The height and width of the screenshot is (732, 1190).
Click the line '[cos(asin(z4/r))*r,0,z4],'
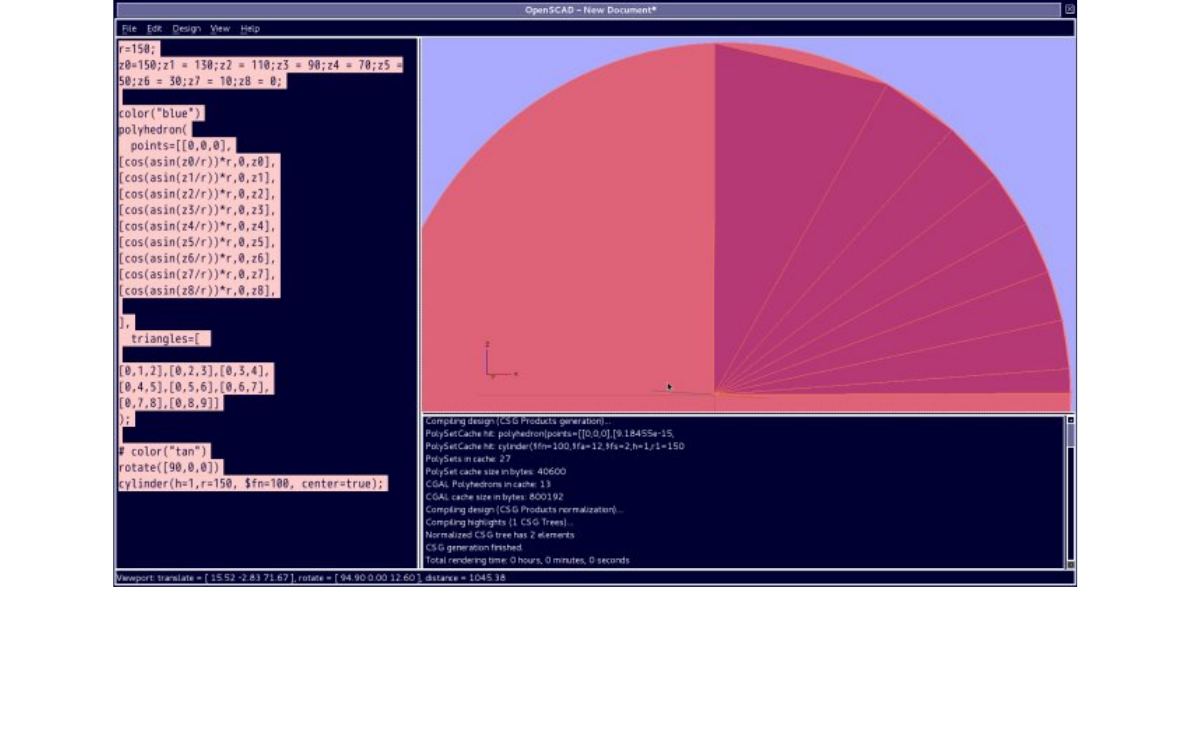point(197,226)
